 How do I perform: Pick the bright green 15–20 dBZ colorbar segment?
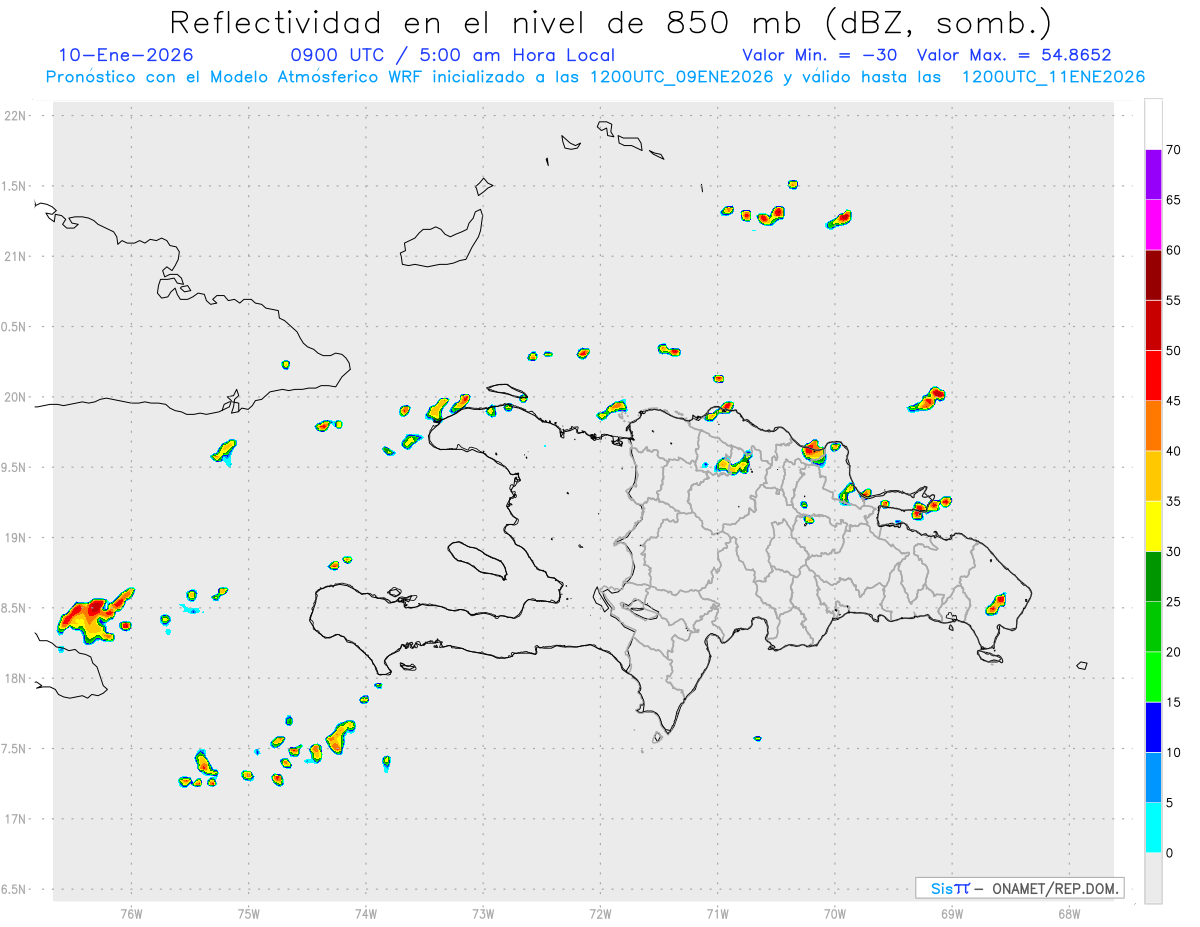coord(1153,677)
